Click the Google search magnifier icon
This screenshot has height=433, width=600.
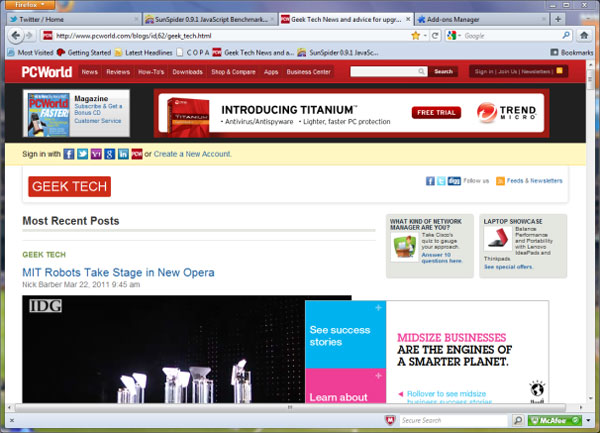[x=566, y=35]
